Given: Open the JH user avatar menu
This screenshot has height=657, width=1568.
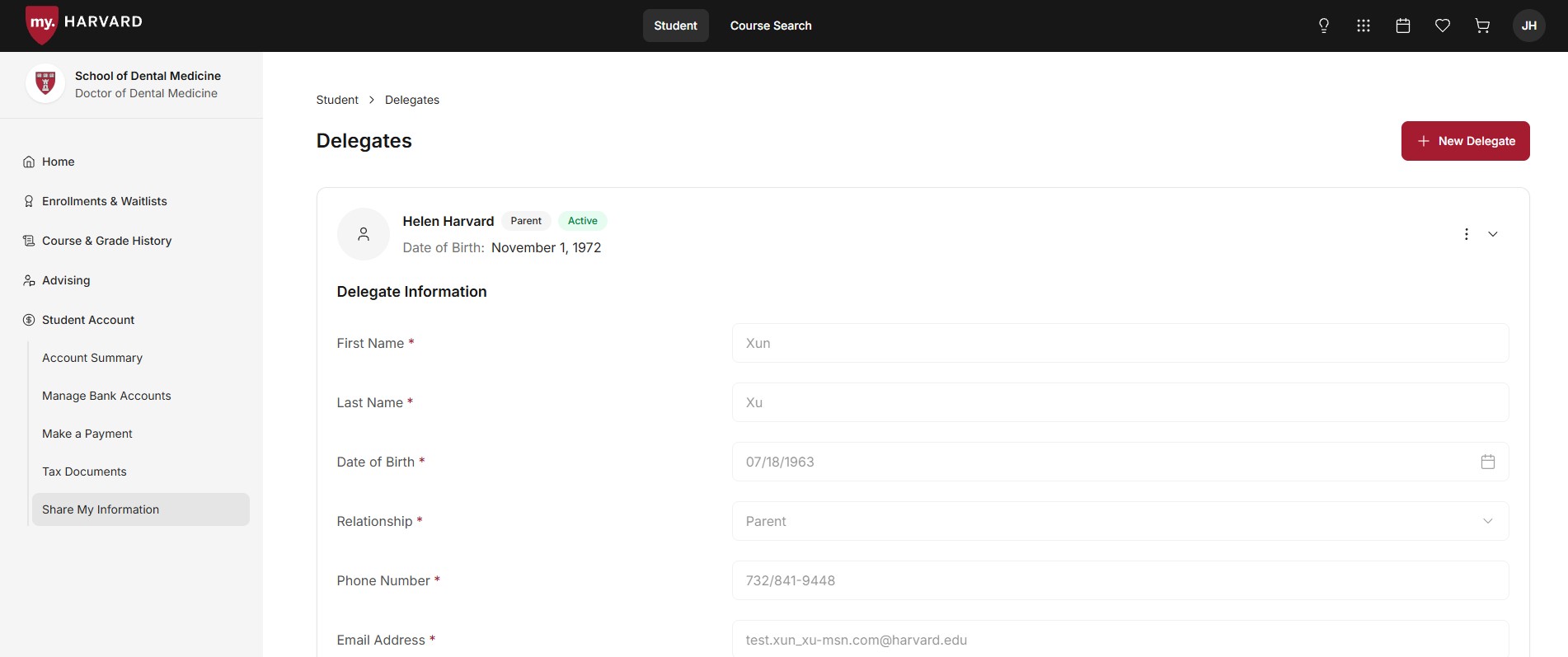Looking at the screenshot, I should point(1529,26).
